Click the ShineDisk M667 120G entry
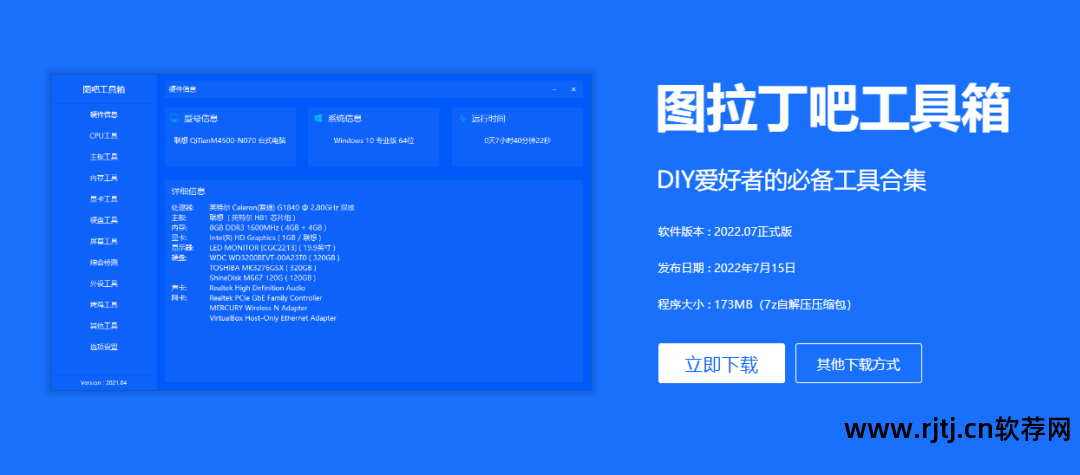This screenshot has height=475, width=1080. coord(262,277)
